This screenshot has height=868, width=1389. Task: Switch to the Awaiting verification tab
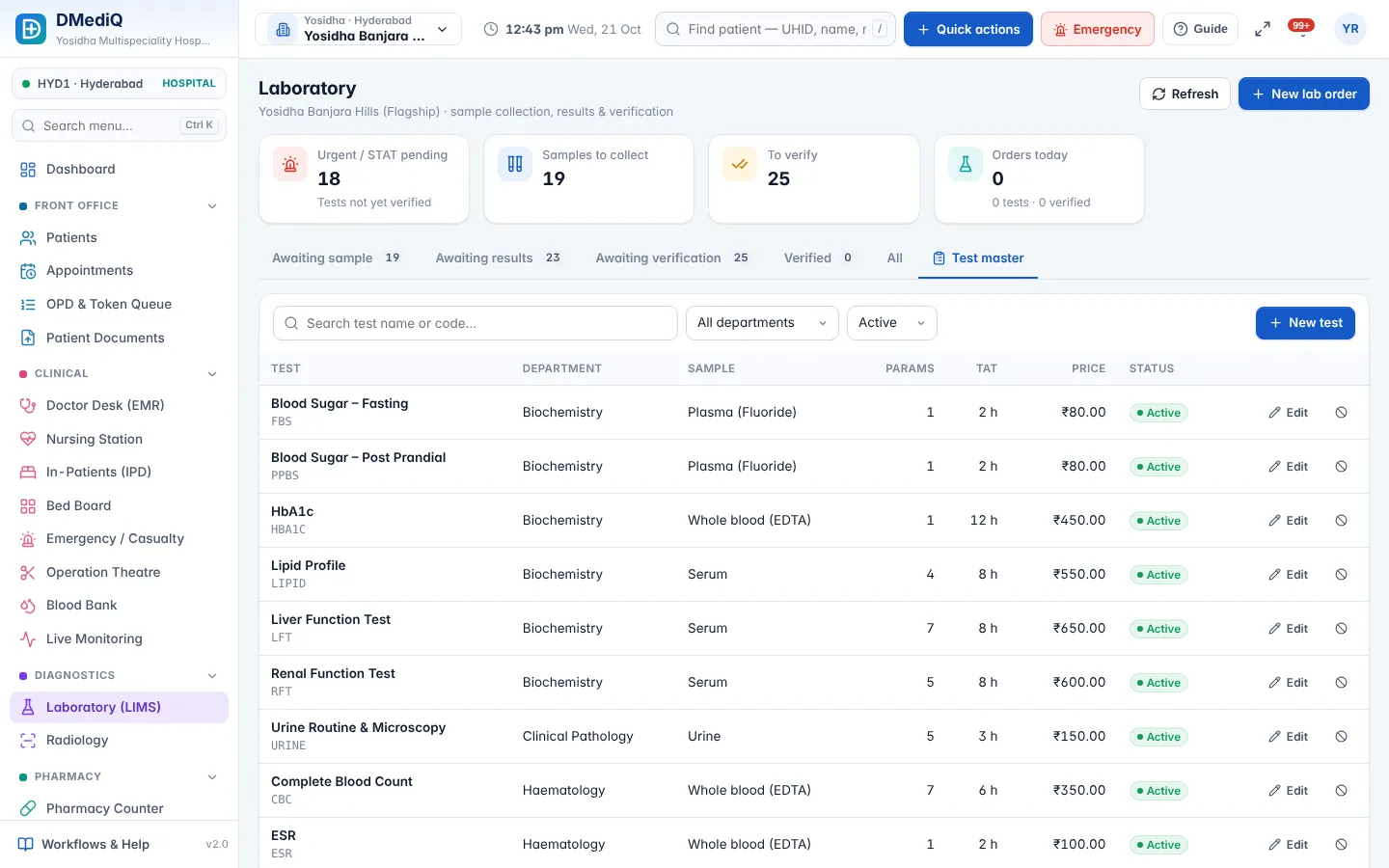click(673, 258)
